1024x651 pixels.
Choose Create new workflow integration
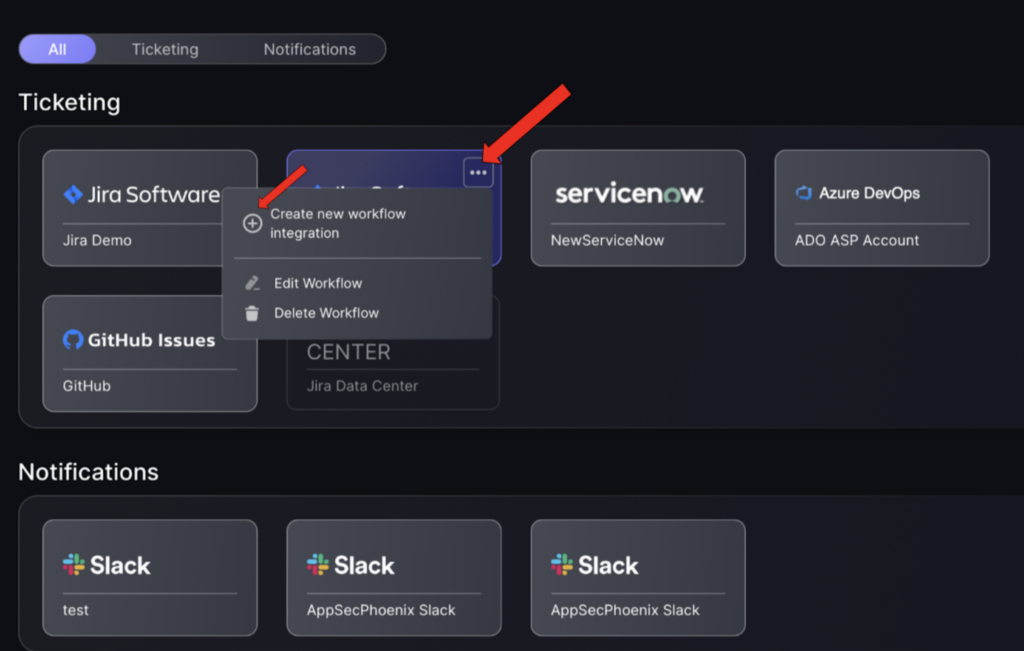click(x=357, y=223)
